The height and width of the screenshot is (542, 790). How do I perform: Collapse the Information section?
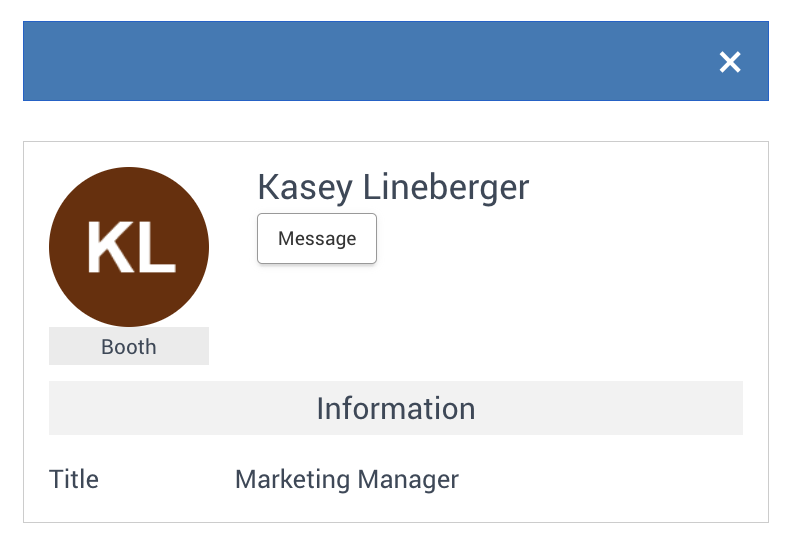395,408
